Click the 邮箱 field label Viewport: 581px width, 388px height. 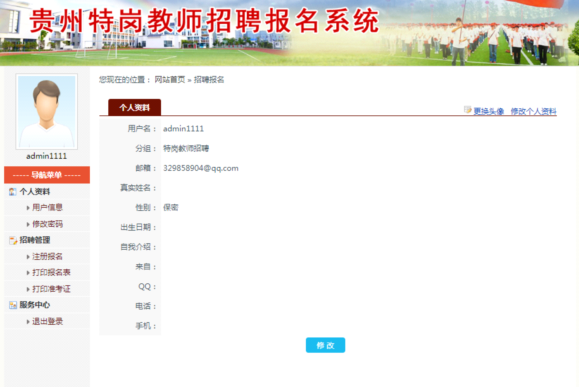point(146,168)
